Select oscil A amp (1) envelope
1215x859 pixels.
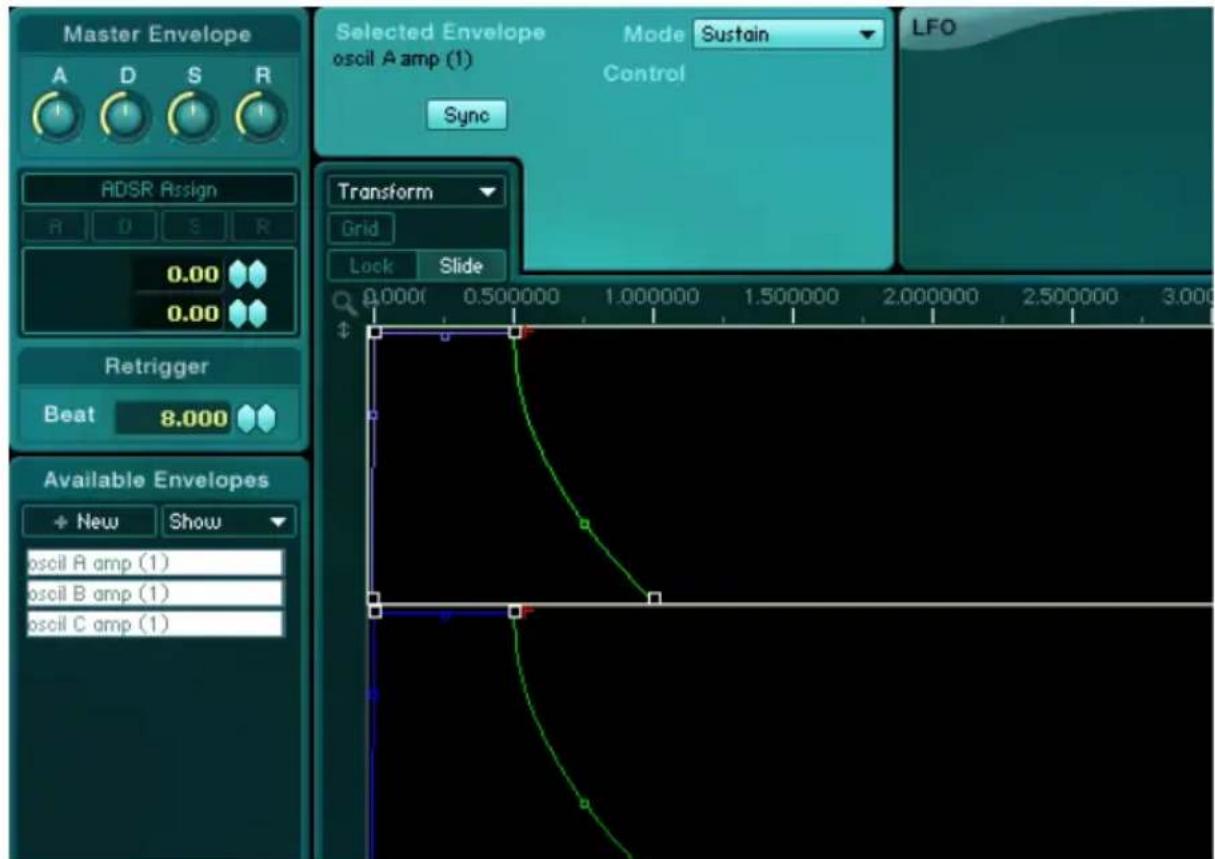click(x=155, y=562)
